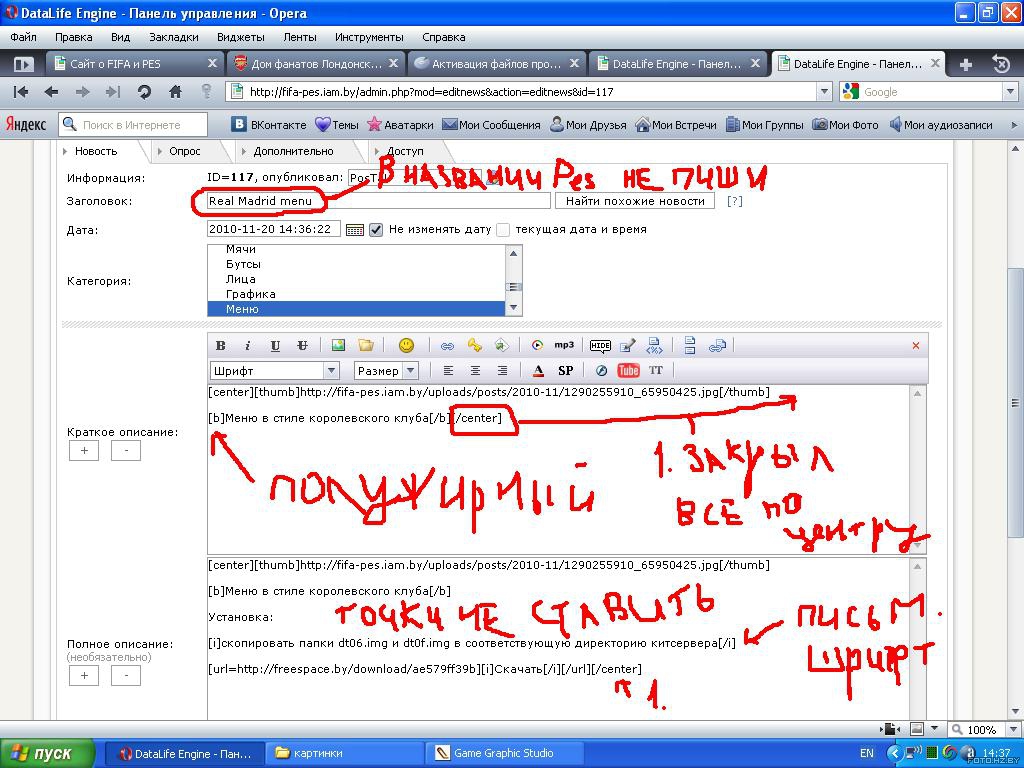The width and height of the screenshot is (1024, 768).
Task: Insert mp3 audio tag
Action: 564,345
